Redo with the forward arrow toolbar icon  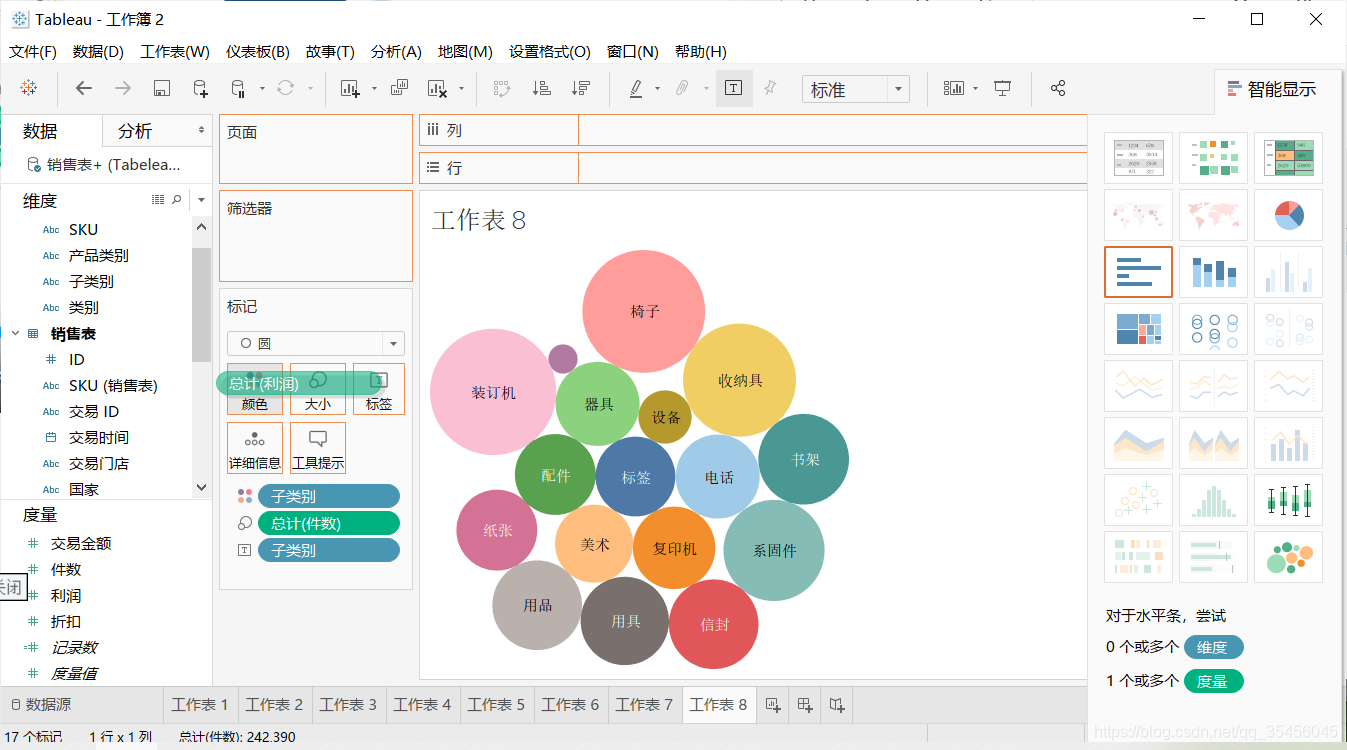tap(123, 89)
